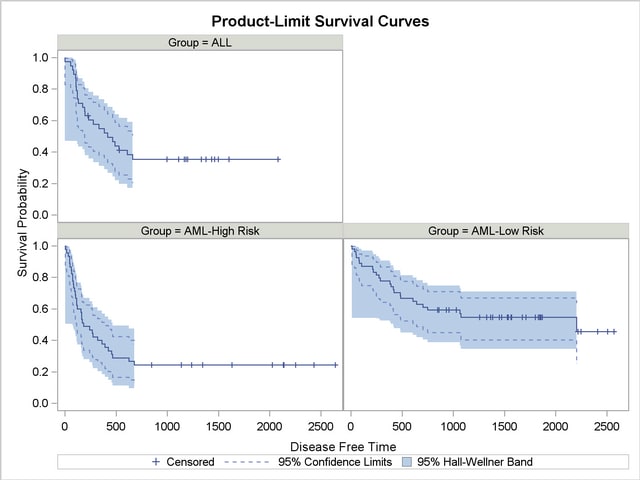The height and width of the screenshot is (480, 640).
Task: Click the 2500 tick label under AML-Low Risk panel
Action: tap(606, 426)
